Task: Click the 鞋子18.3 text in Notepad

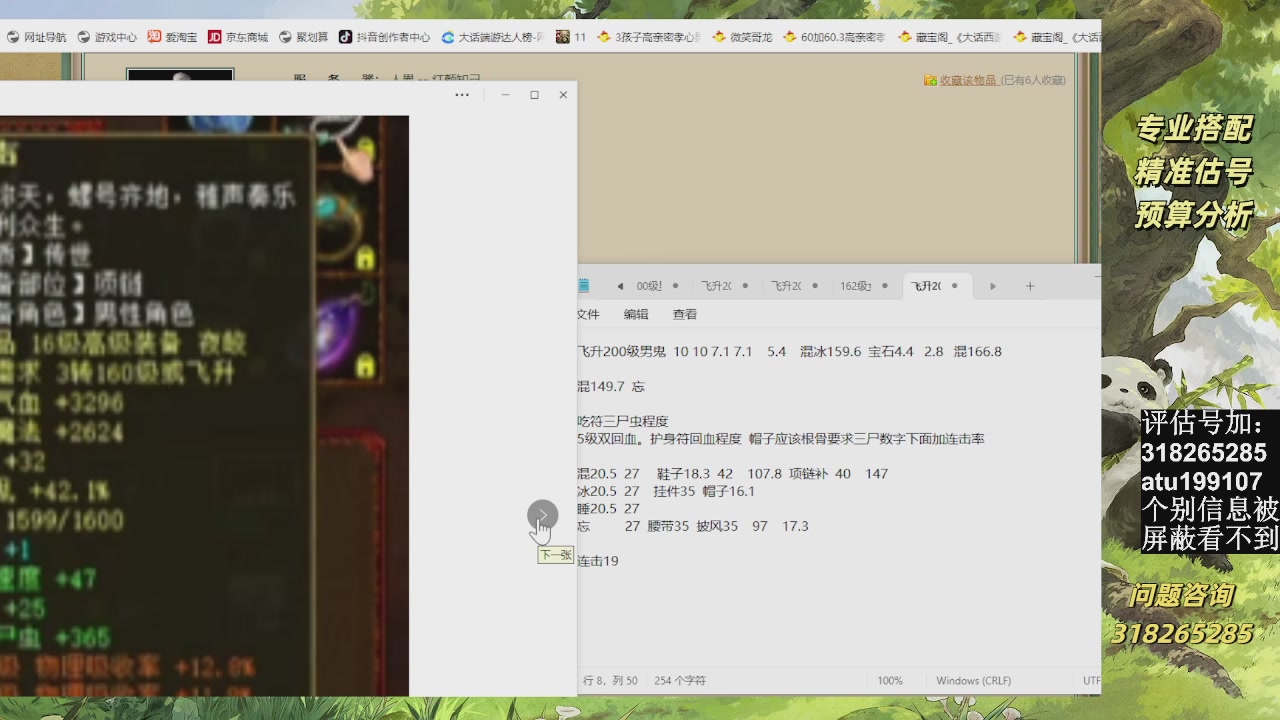Action: [x=684, y=474]
